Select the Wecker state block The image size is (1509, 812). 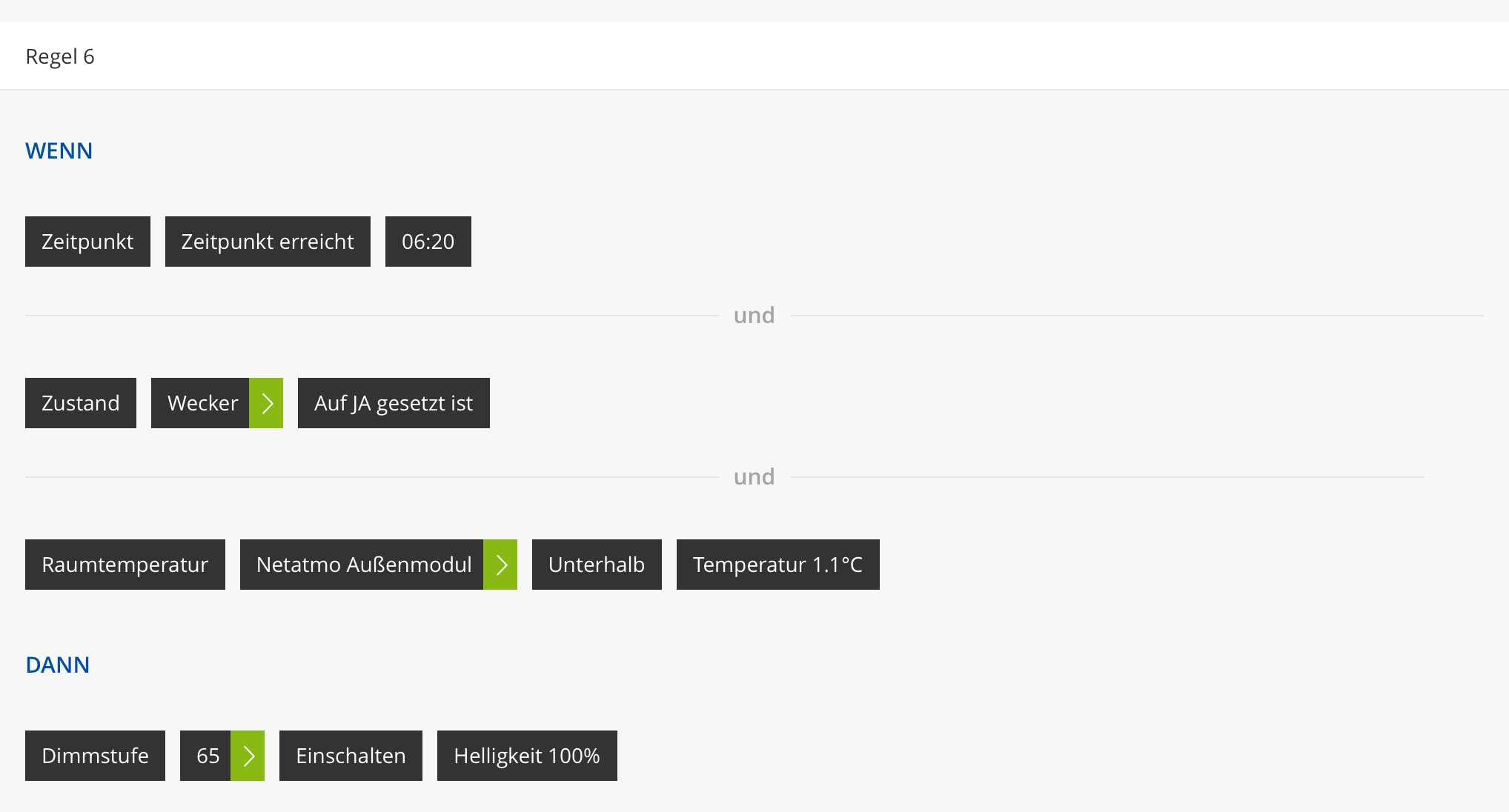pyautogui.click(x=201, y=403)
